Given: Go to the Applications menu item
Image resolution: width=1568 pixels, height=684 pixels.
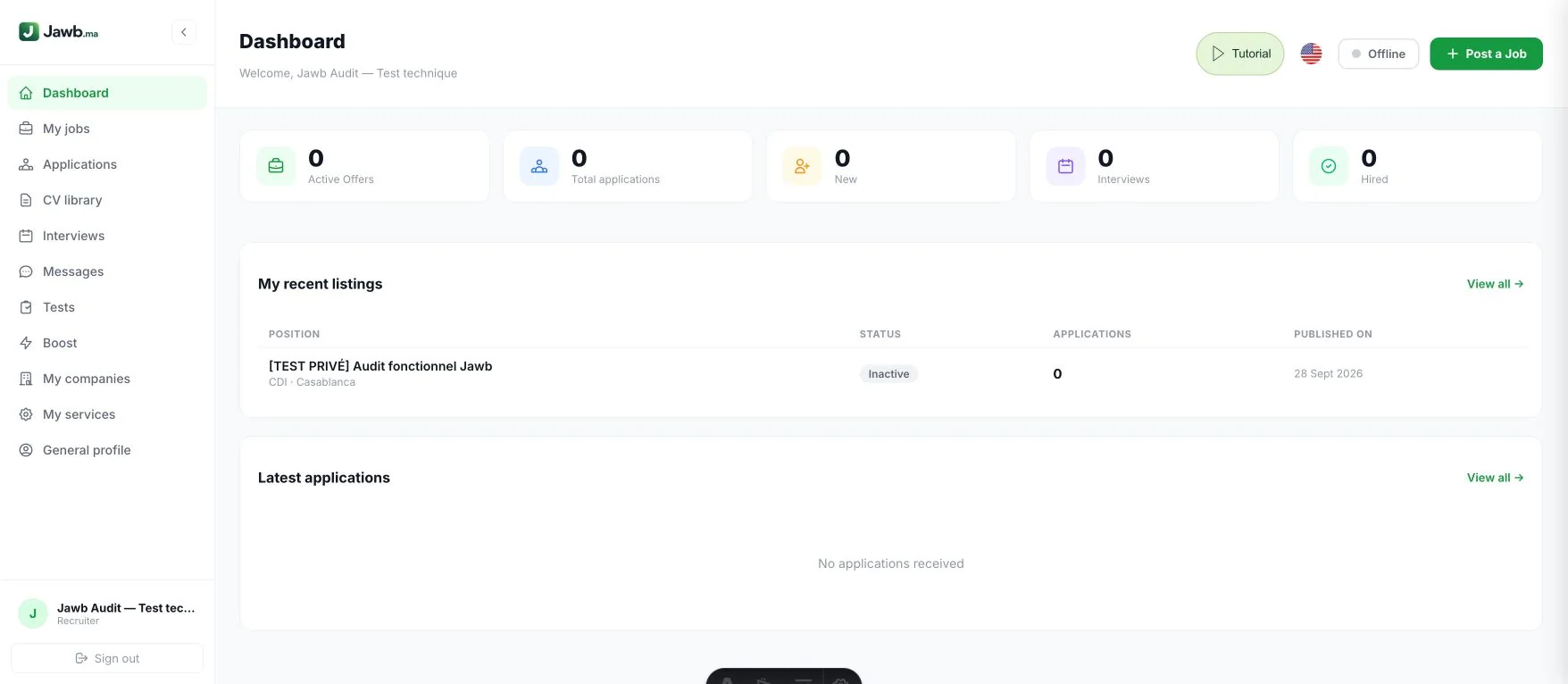Looking at the screenshot, I should coord(107,164).
